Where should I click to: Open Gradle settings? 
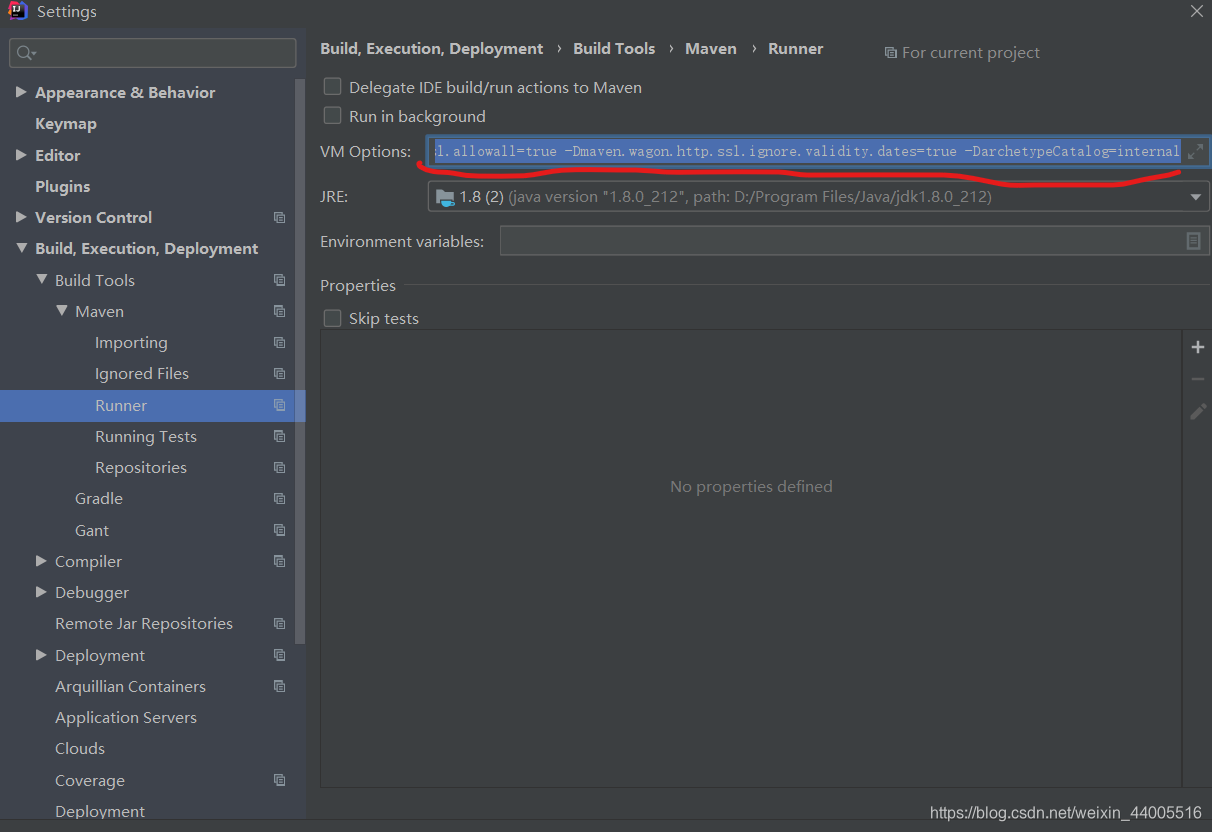[99, 498]
